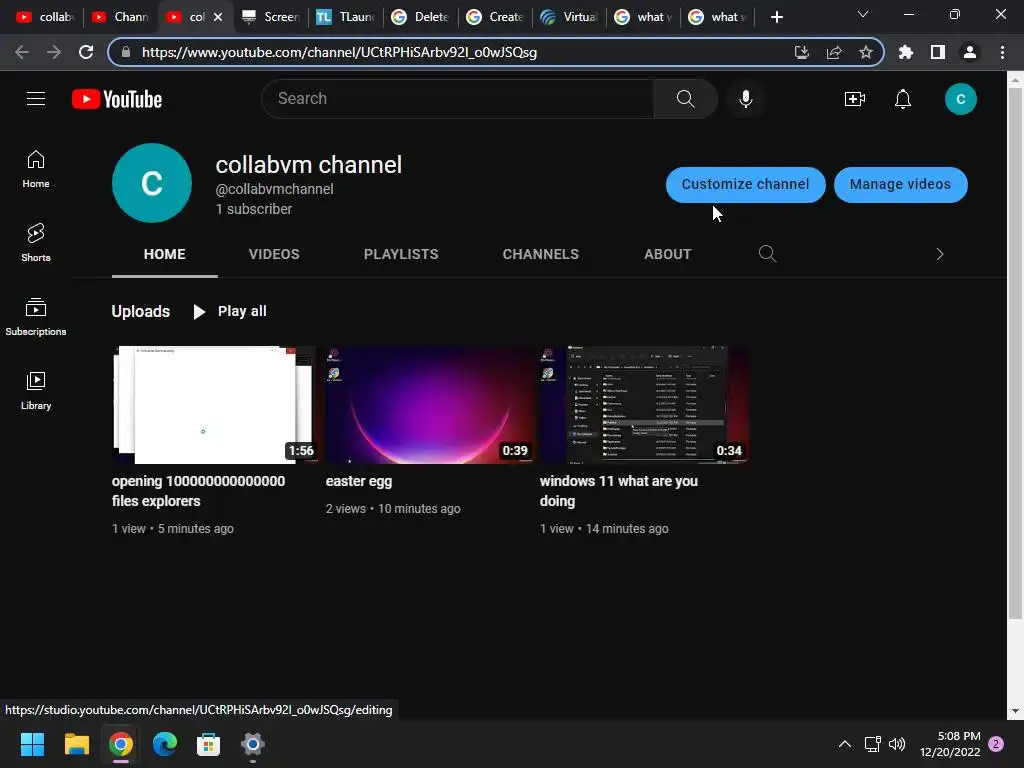Select the HOME channel tab
This screenshot has width=1024, height=768.
[x=165, y=254]
